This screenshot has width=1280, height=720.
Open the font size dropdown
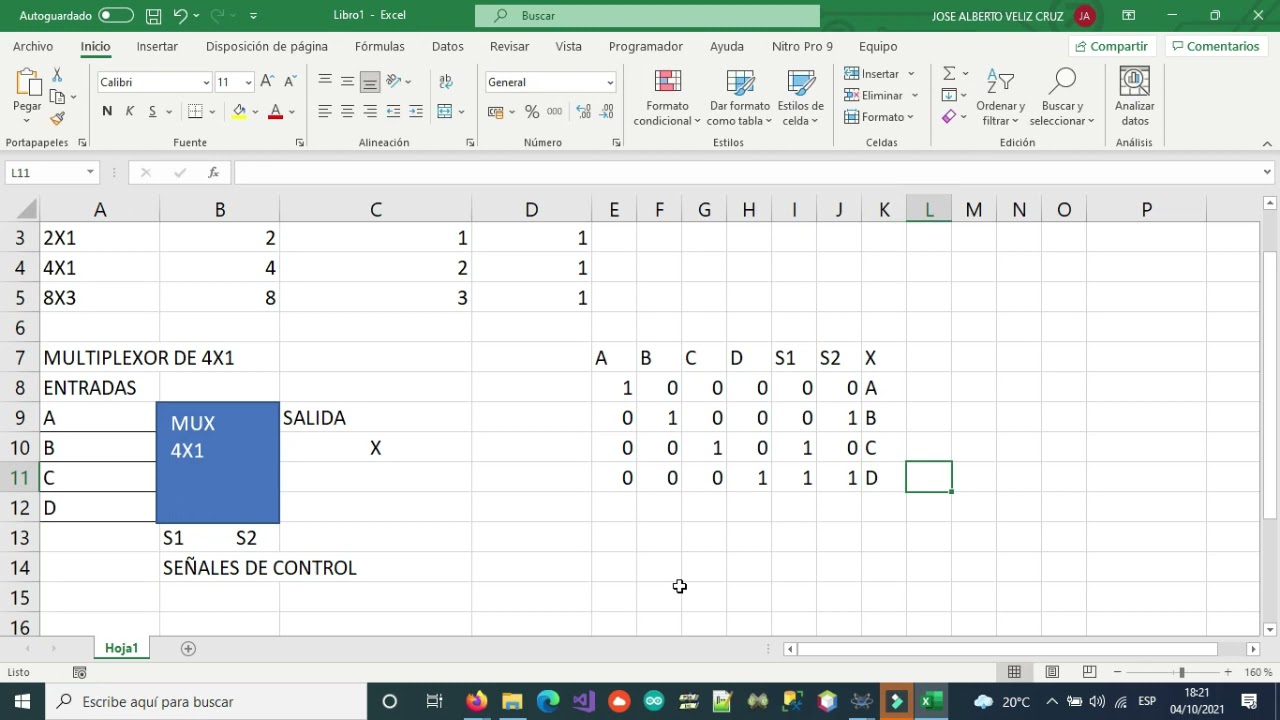[x=248, y=82]
